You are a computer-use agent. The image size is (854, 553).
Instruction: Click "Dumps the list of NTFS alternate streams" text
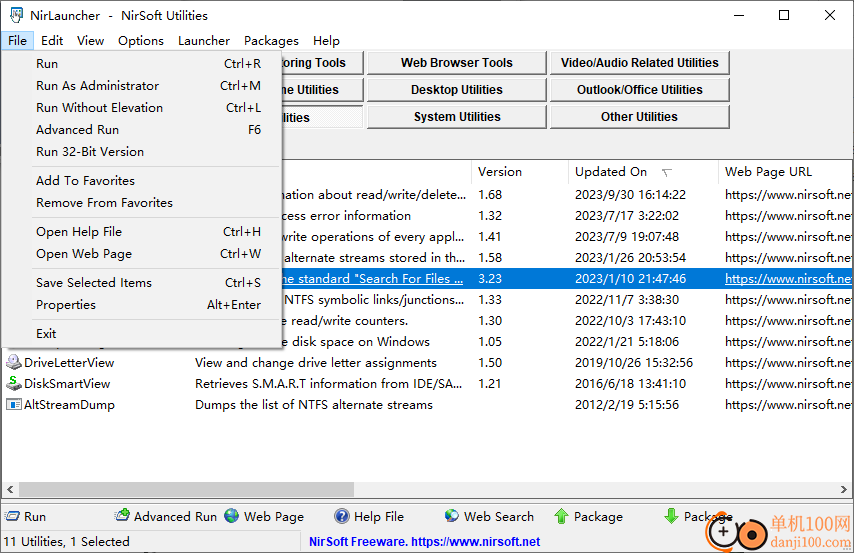pyautogui.click(x=314, y=405)
